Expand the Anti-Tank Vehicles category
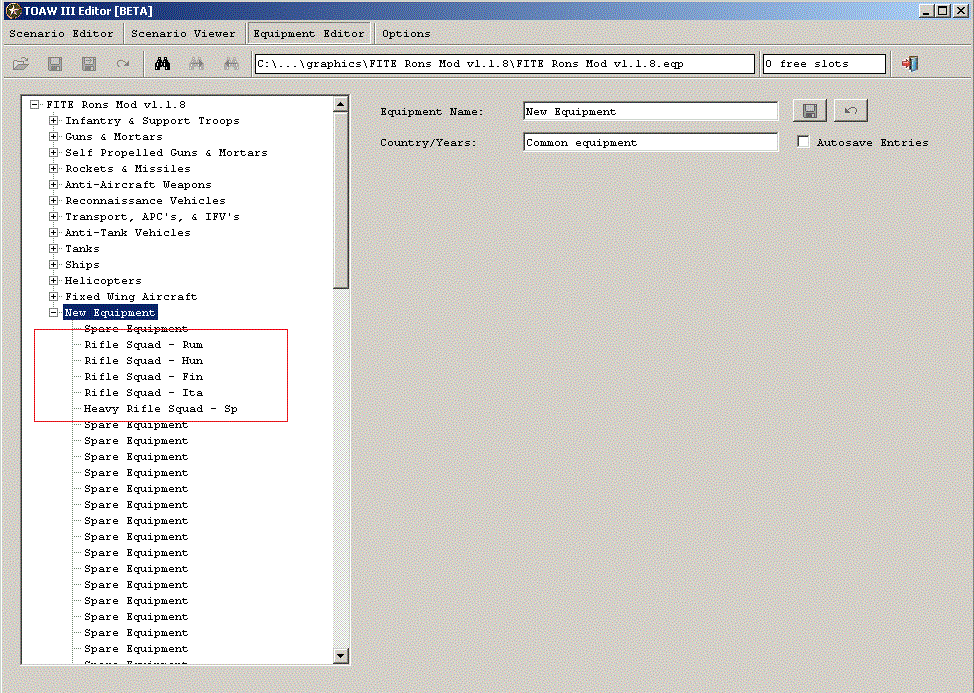 [54, 232]
